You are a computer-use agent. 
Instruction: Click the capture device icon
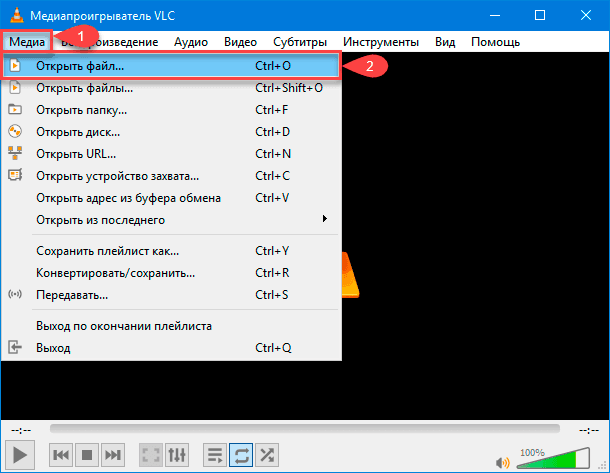(x=15, y=175)
